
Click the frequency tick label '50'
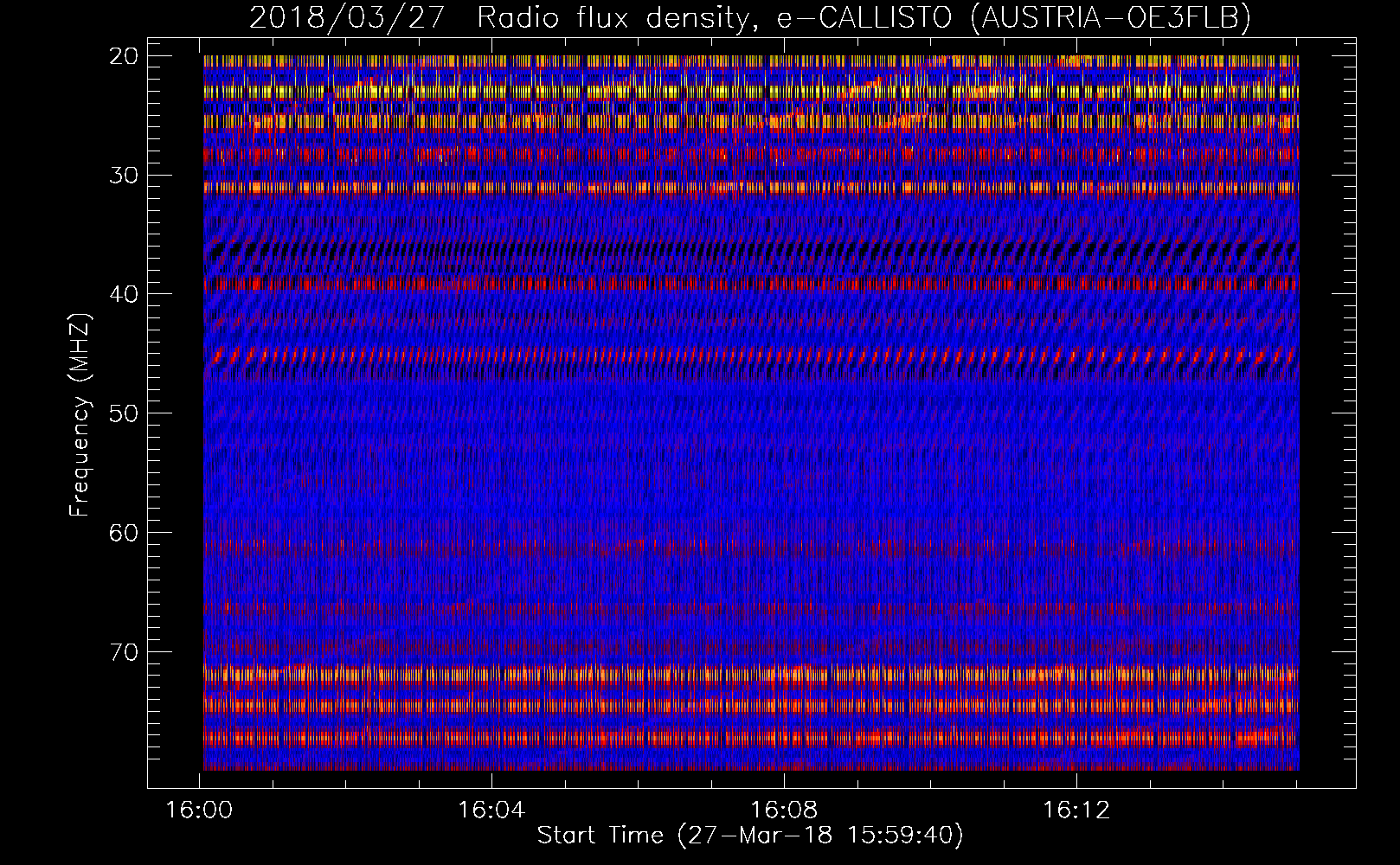[124, 413]
